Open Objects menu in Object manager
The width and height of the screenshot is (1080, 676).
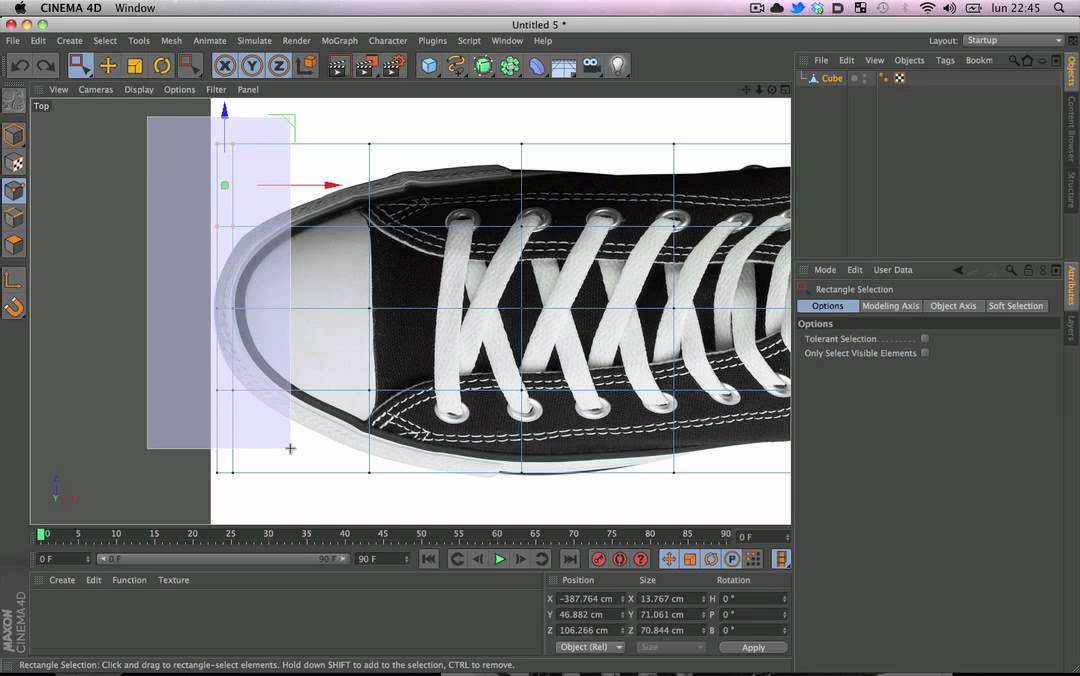(909, 61)
